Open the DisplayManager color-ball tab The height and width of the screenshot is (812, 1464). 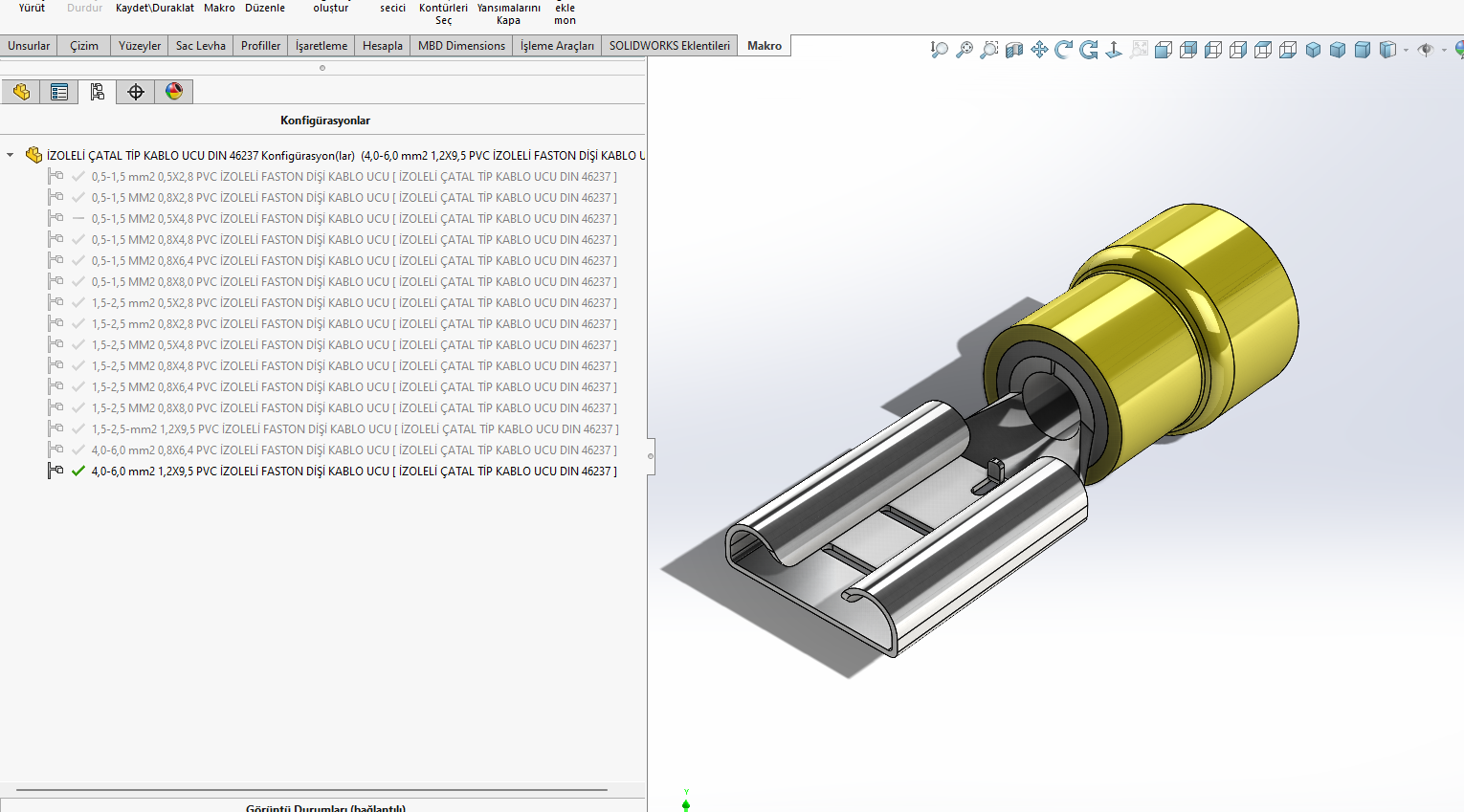click(174, 92)
